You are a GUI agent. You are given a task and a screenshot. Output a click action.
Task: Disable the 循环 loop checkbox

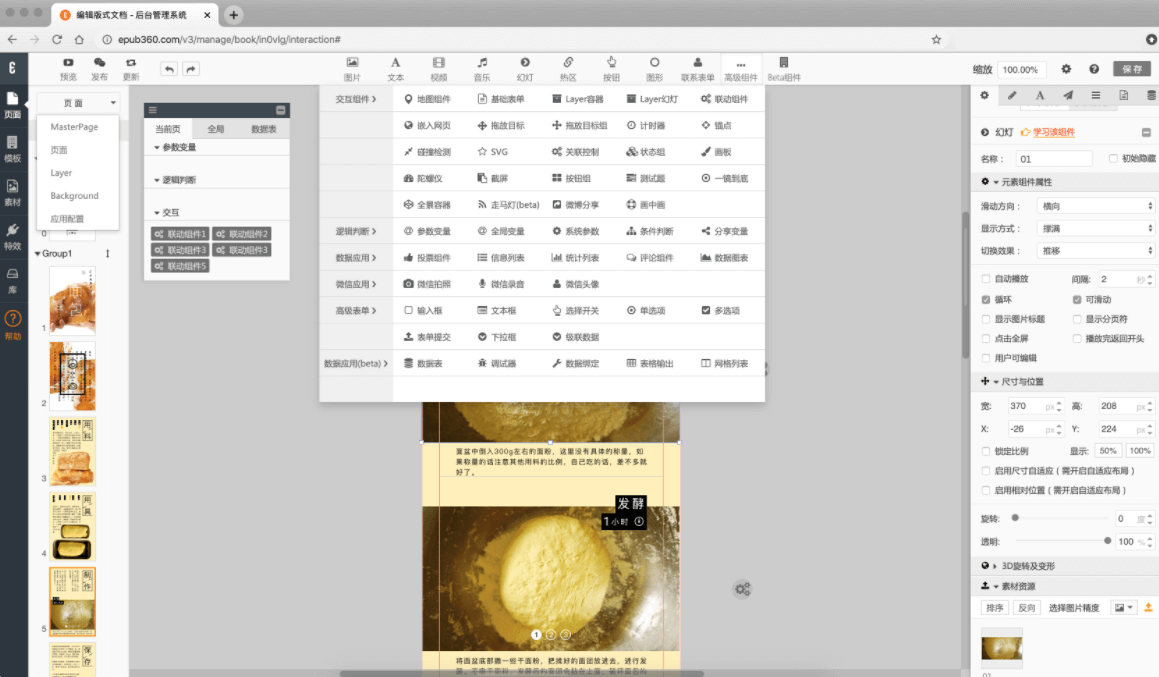click(x=987, y=299)
